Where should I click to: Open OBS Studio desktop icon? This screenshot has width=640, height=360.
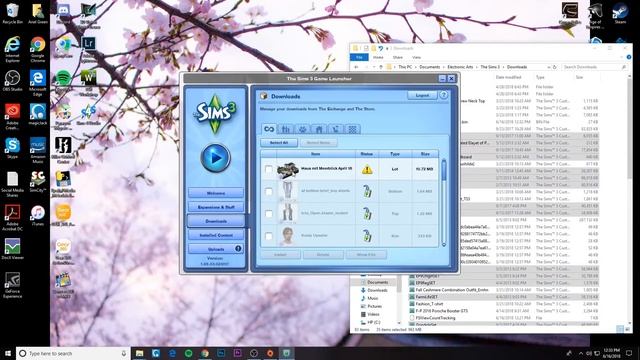(12, 80)
